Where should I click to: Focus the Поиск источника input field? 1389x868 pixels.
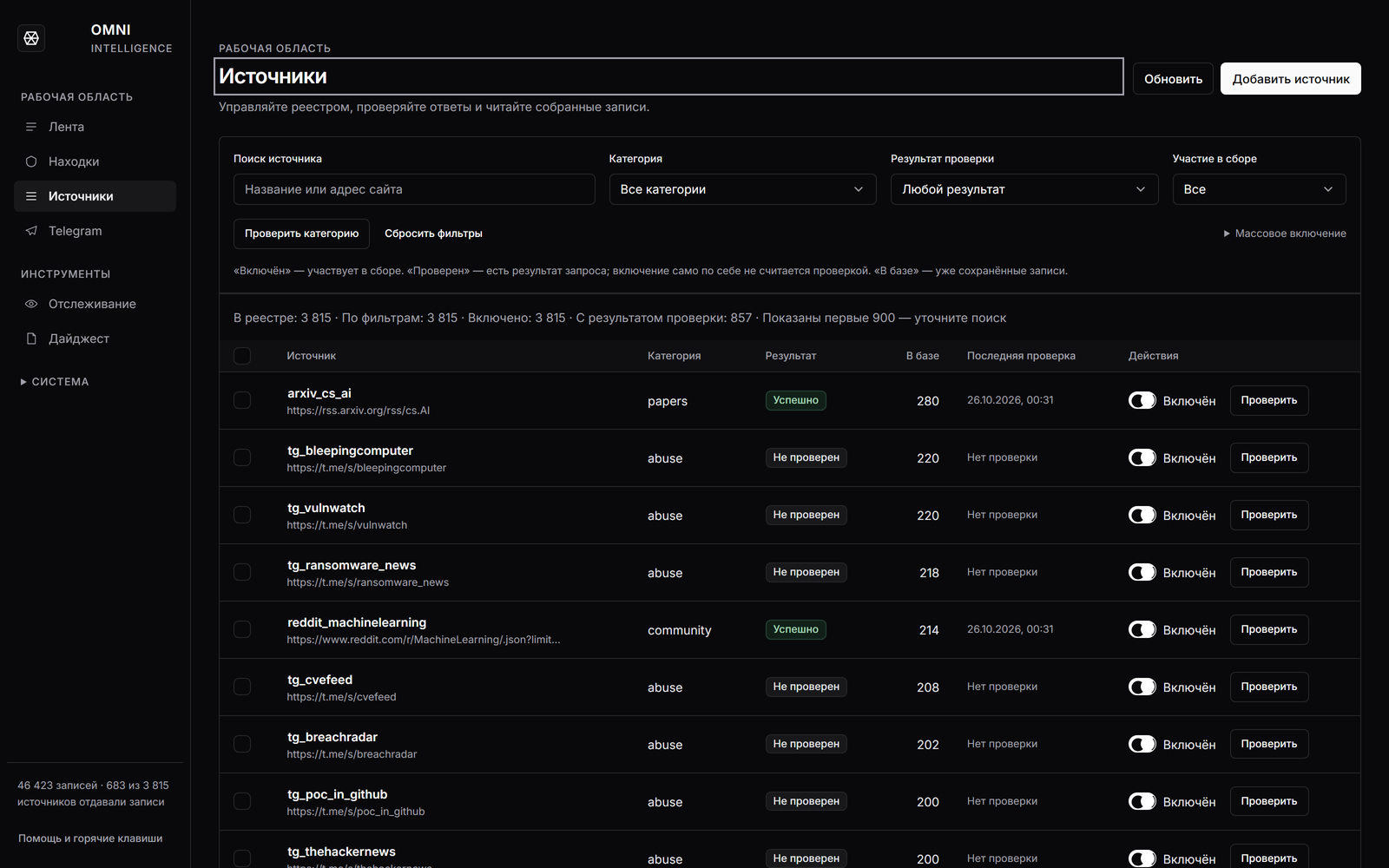tap(414, 189)
